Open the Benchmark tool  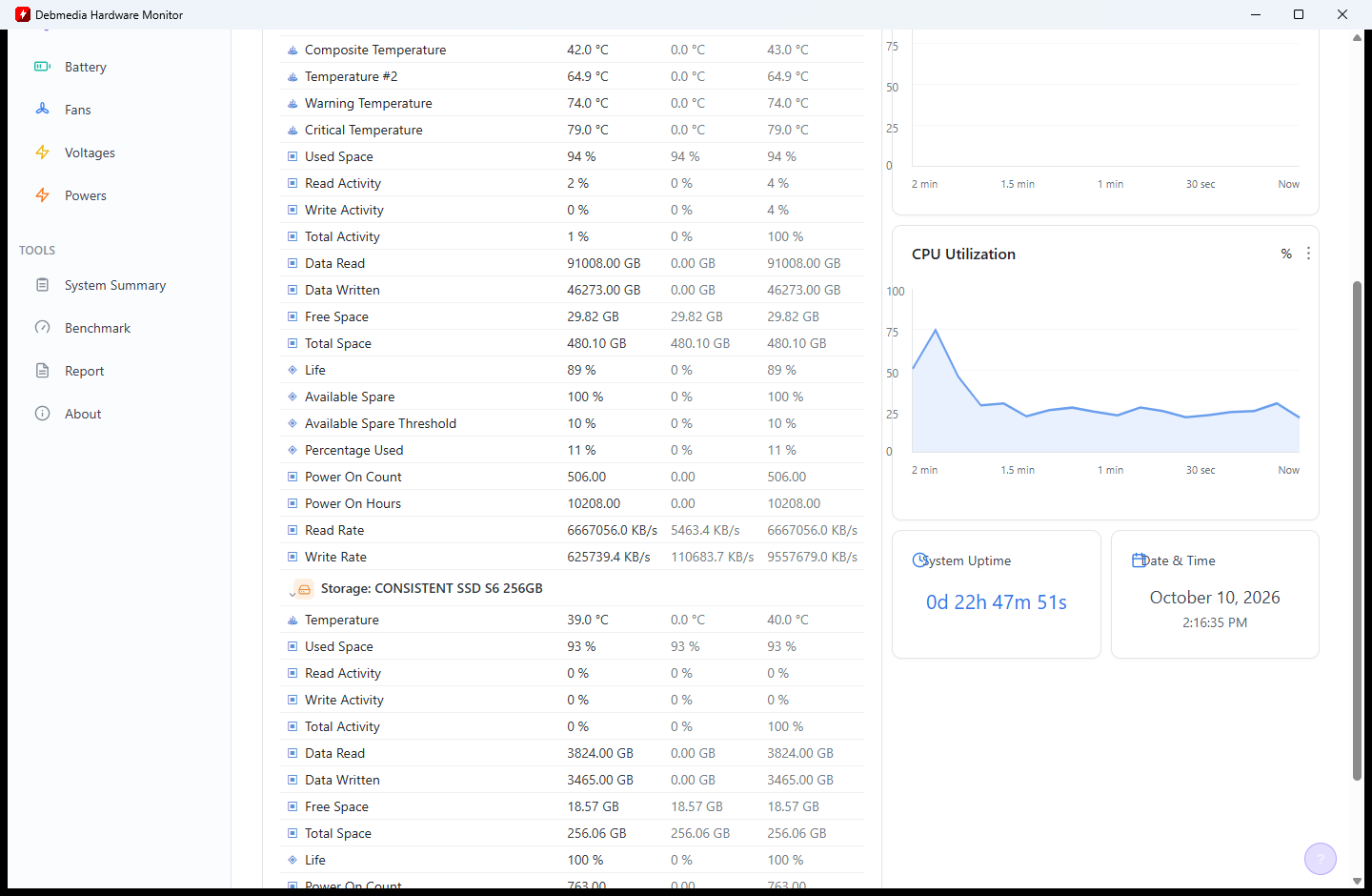pyautogui.click(x=97, y=328)
